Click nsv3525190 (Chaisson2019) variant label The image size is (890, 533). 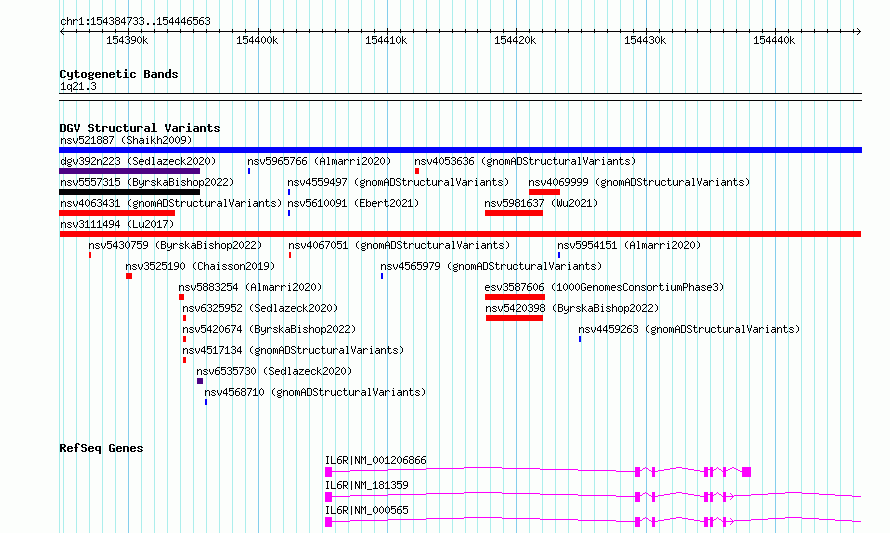pyautogui.click(x=200, y=266)
